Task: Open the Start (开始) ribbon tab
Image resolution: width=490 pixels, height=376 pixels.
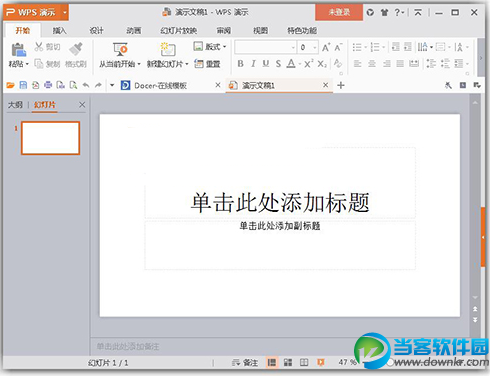Action: coord(23,31)
